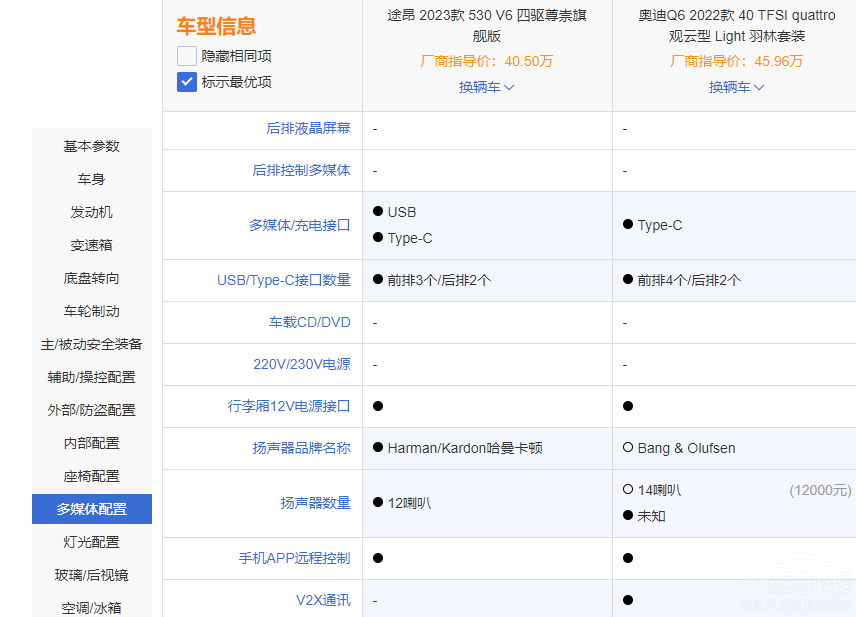Go to 车身 section
Image resolution: width=856 pixels, height=617 pixels.
pos(92,179)
